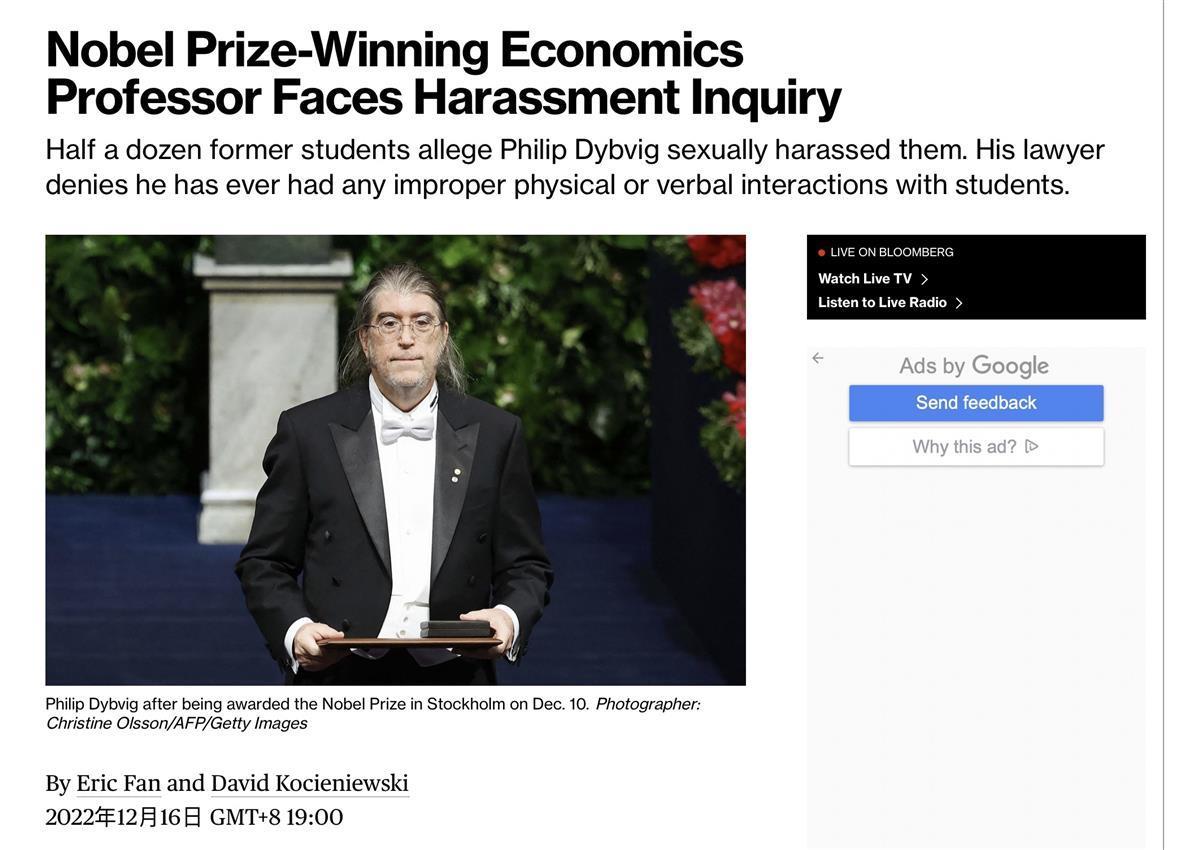The image size is (1200, 850).
Task: Click the LIVE ON BLOOMBERG label
Action: (892, 253)
